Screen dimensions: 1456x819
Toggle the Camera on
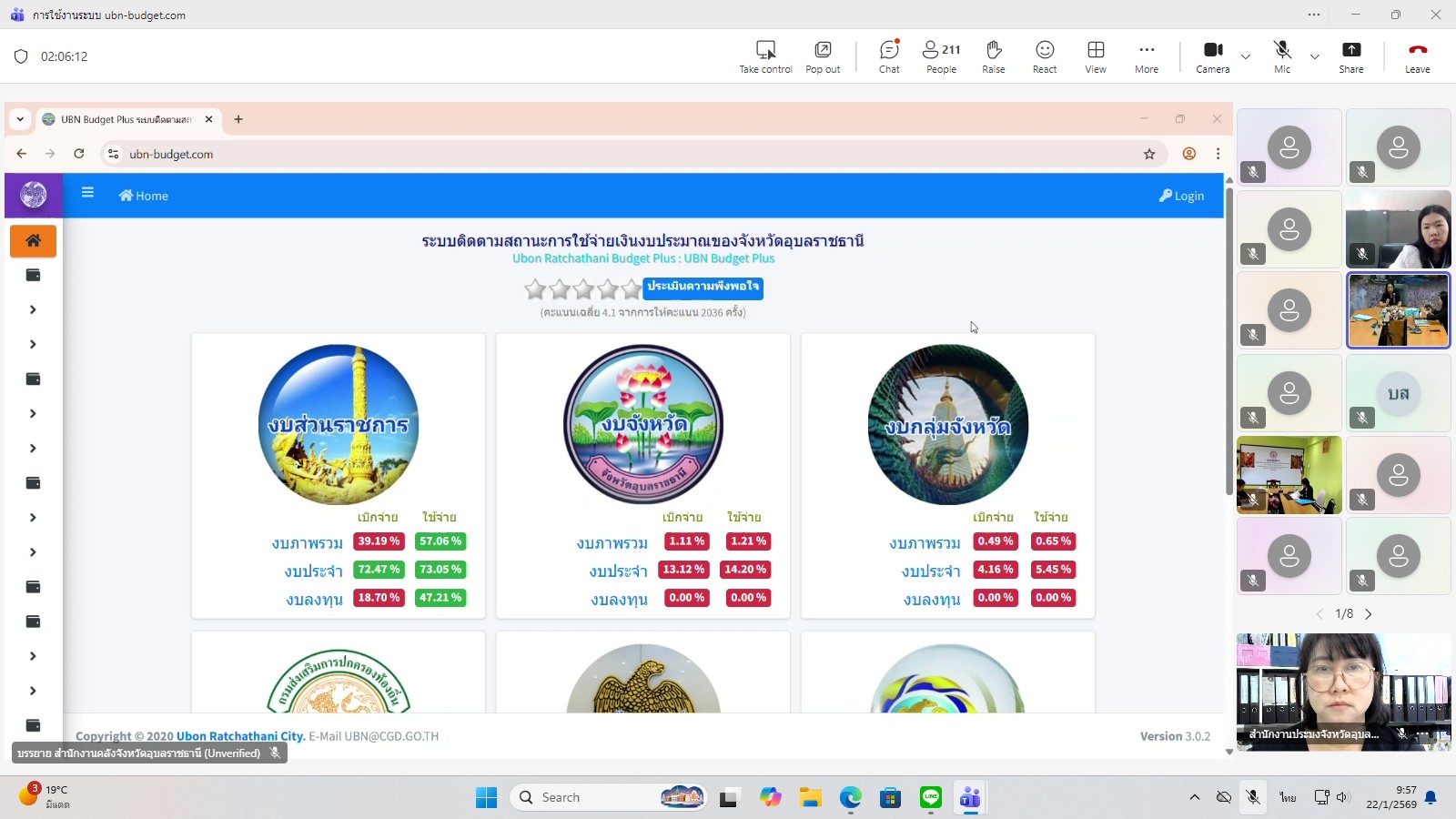tap(1212, 56)
